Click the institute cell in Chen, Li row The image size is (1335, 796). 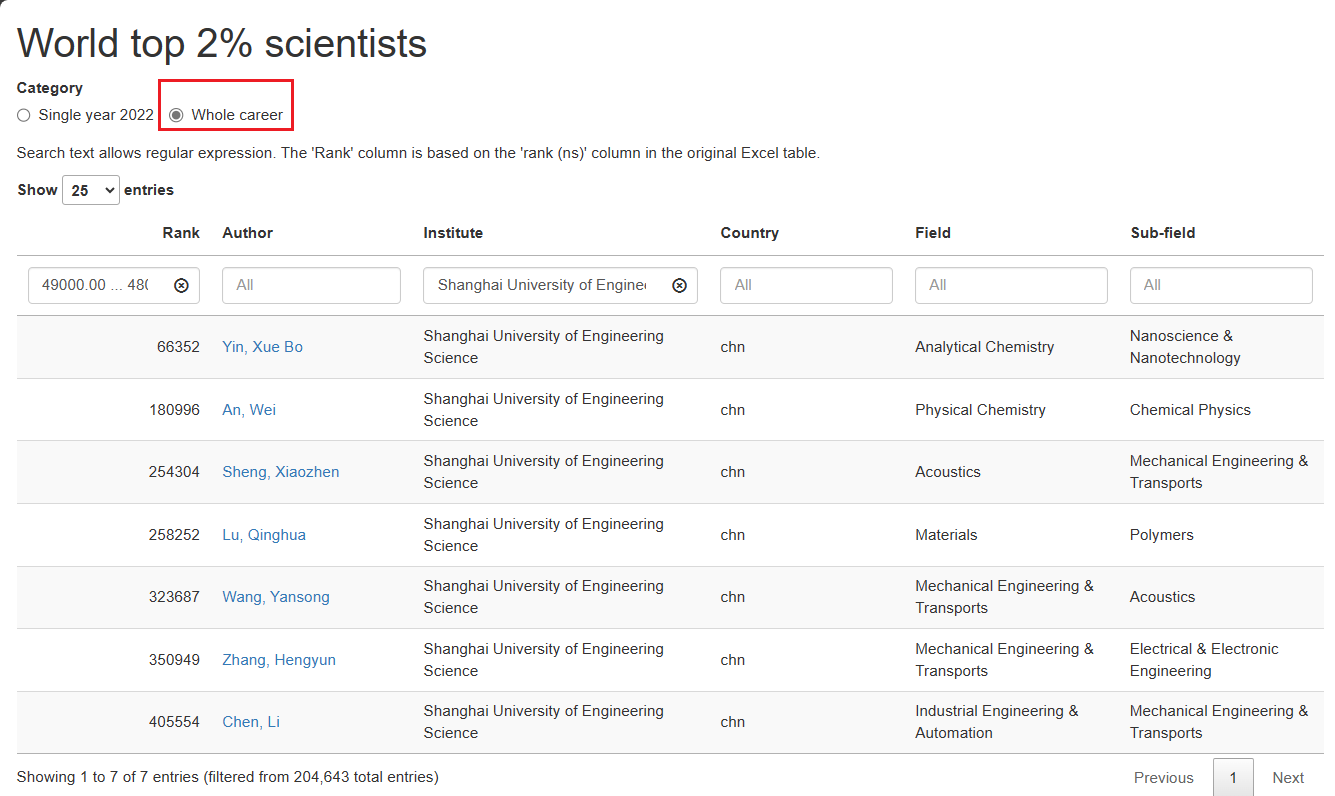click(x=543, y=722)
